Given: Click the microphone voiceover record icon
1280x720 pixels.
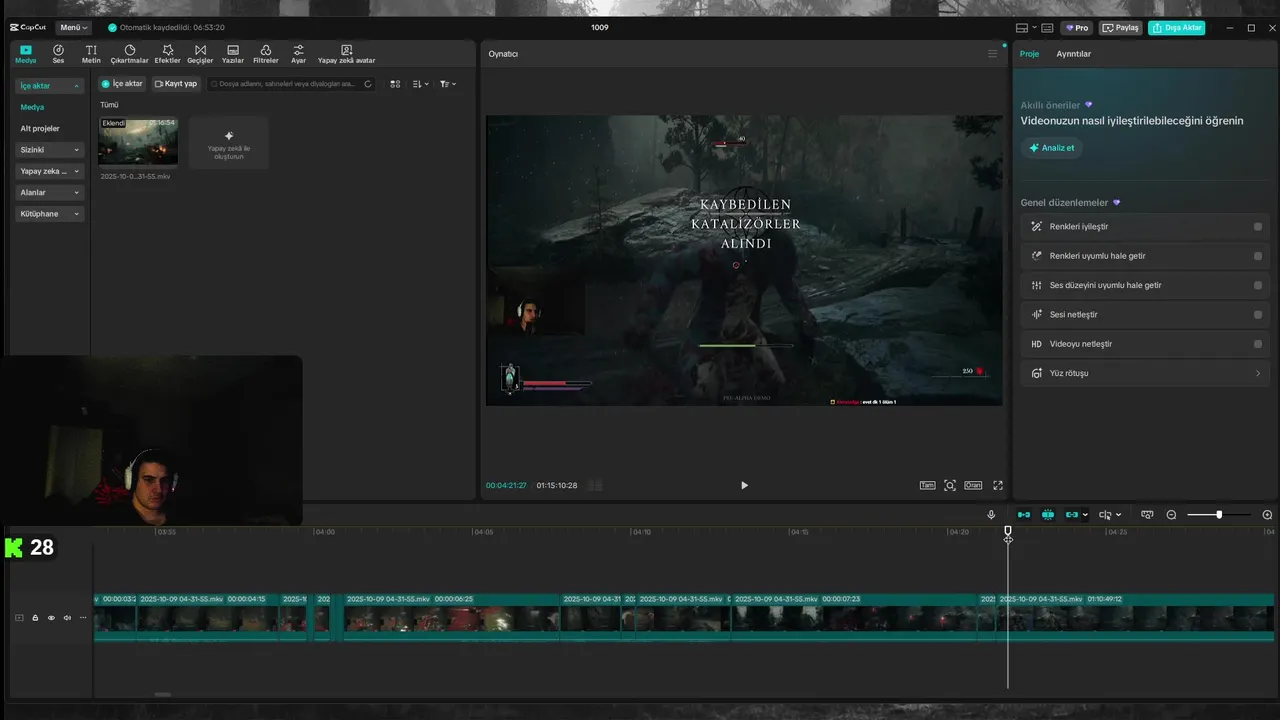Looking at the screenshot, I should pos(991,515).
